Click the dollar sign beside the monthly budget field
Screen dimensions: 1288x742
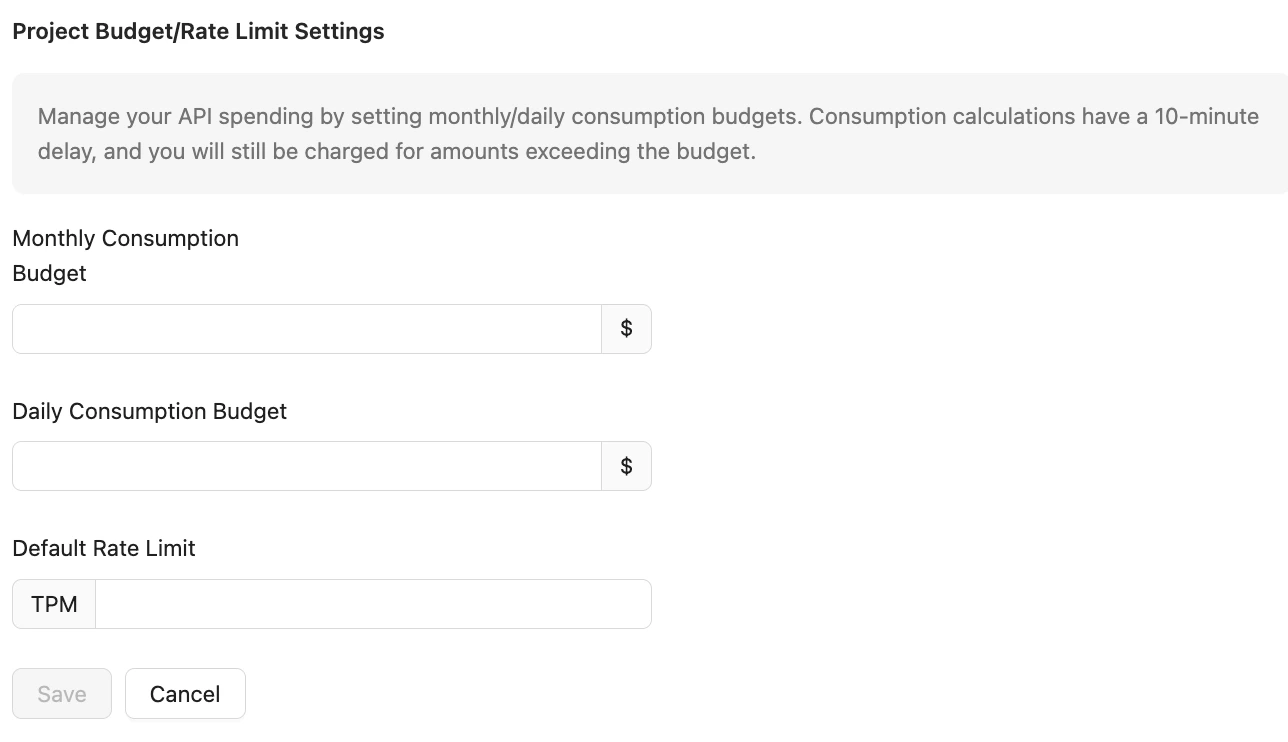[x=626, y=329]
